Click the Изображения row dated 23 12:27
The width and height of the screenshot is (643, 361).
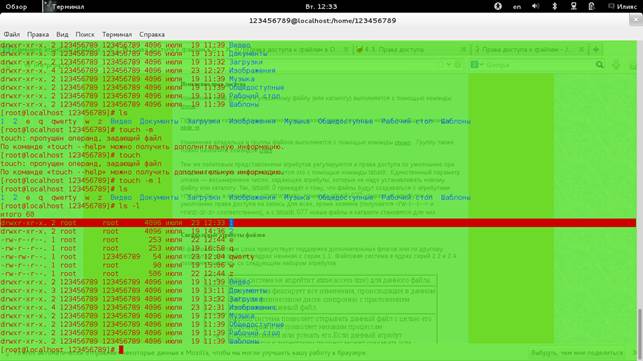click(138, 71)
